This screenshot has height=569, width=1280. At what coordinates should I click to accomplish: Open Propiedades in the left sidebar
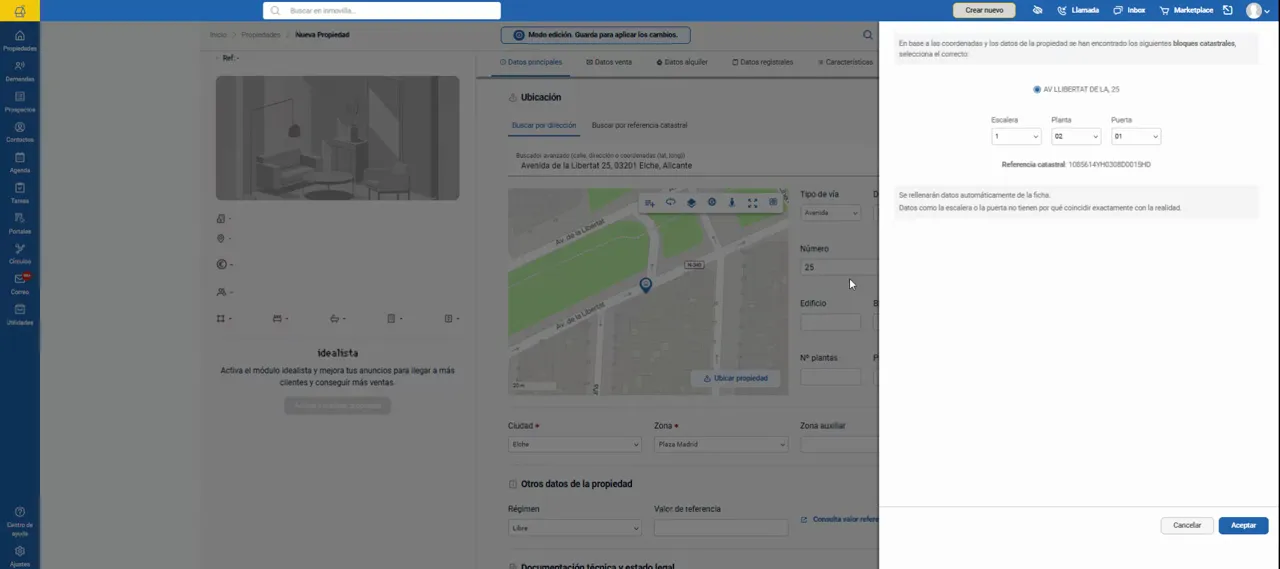coord(20,40)
